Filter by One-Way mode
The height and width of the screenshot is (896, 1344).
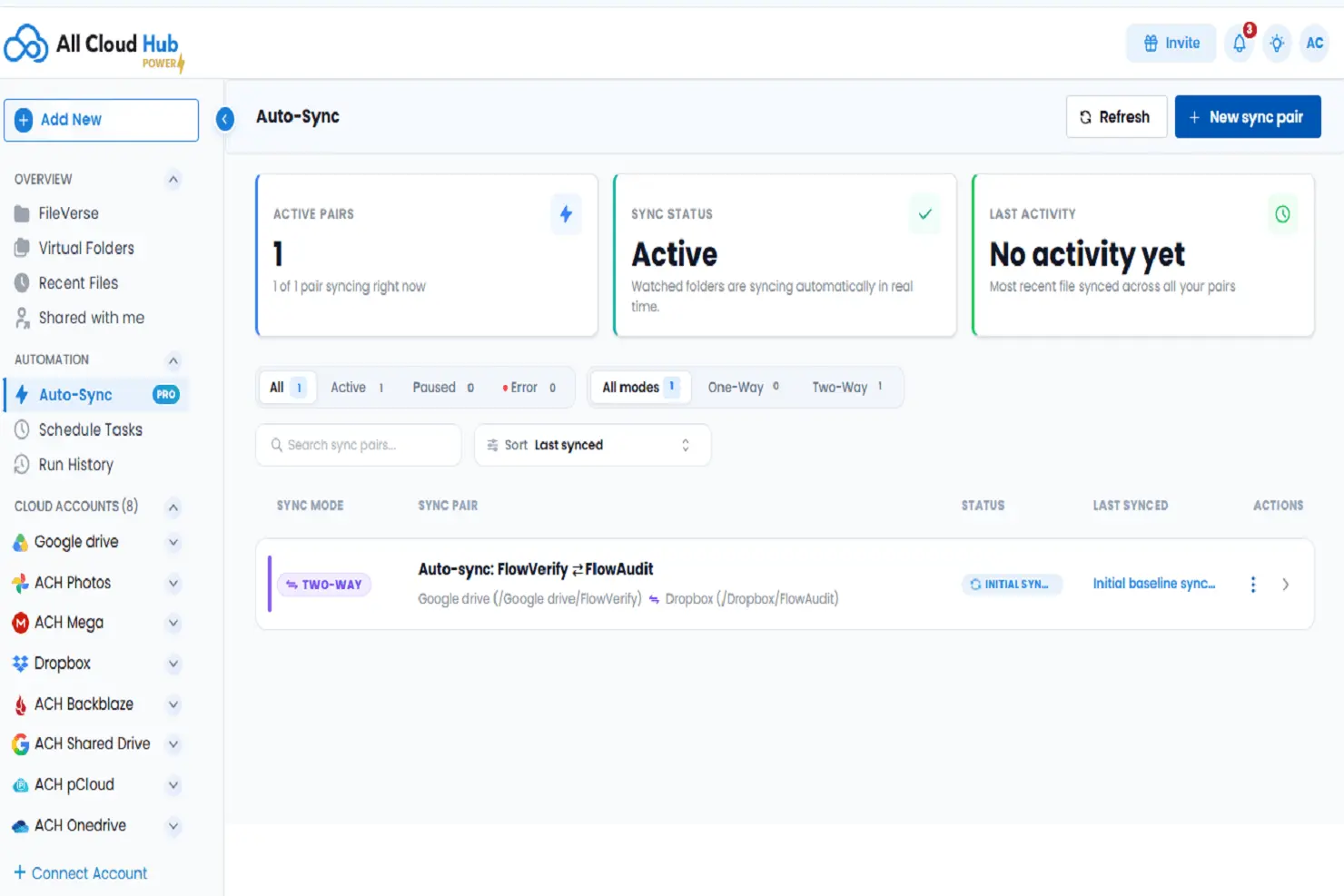coord(744,388)
